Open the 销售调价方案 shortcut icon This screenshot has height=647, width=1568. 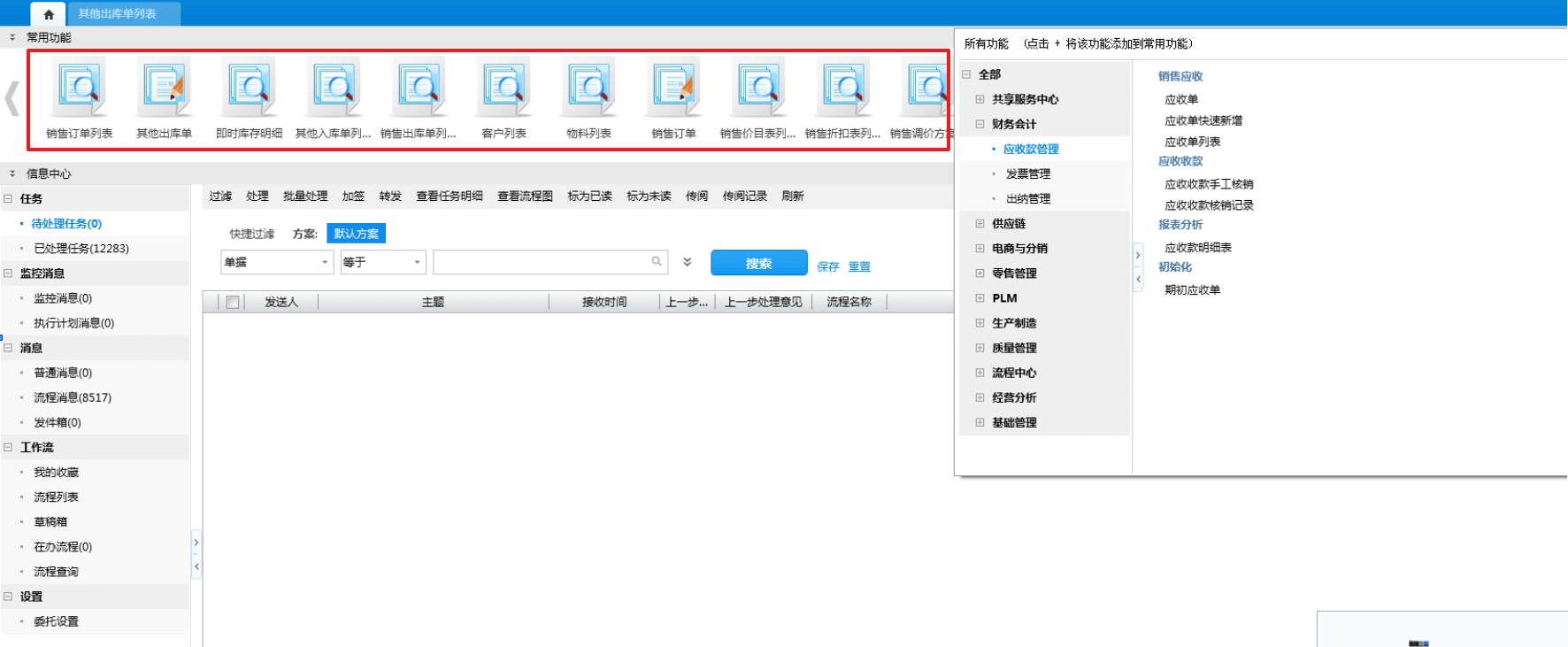click(x=926, y=88)
